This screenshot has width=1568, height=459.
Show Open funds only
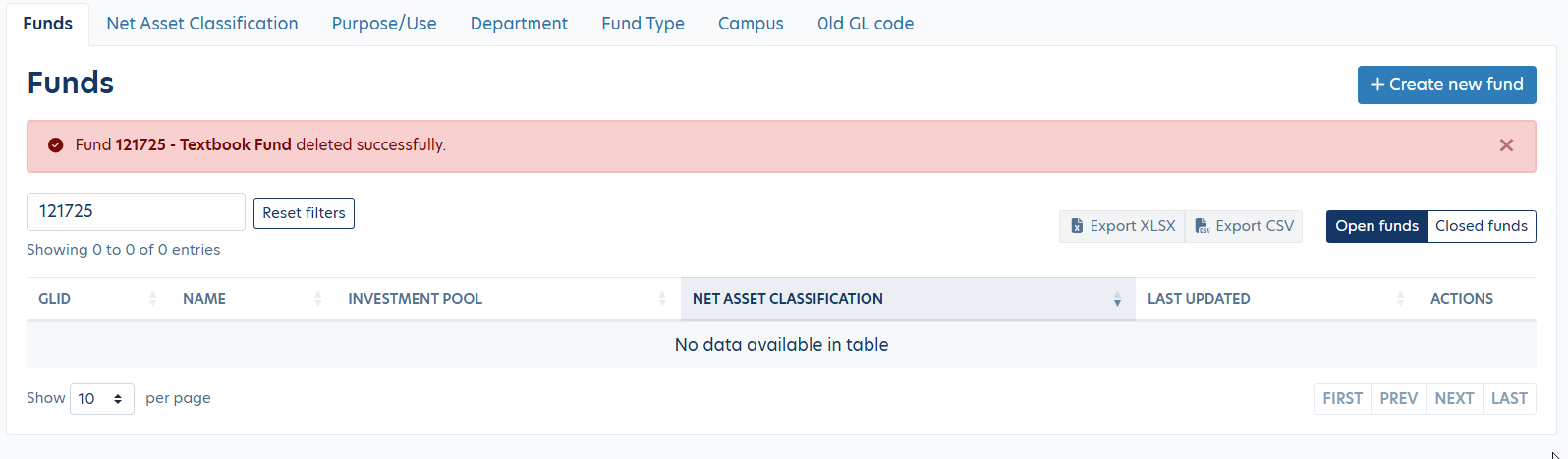[x=1375, y=226]
